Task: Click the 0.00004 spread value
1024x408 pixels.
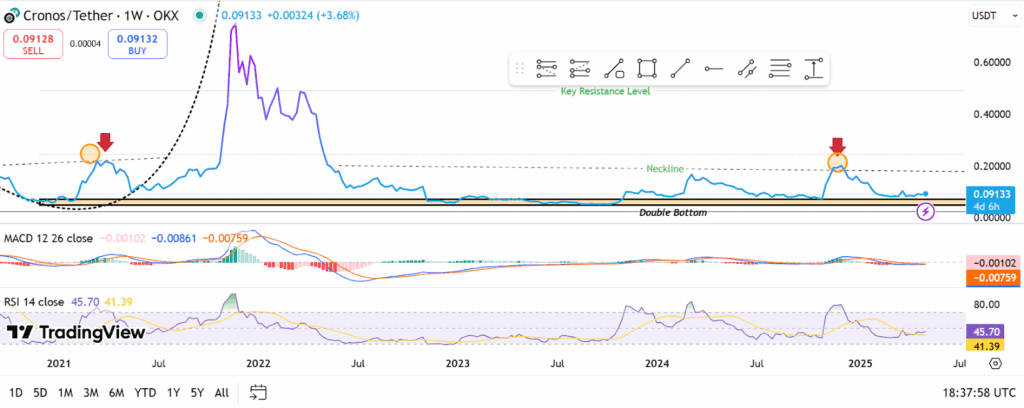Action: [86, 44]
